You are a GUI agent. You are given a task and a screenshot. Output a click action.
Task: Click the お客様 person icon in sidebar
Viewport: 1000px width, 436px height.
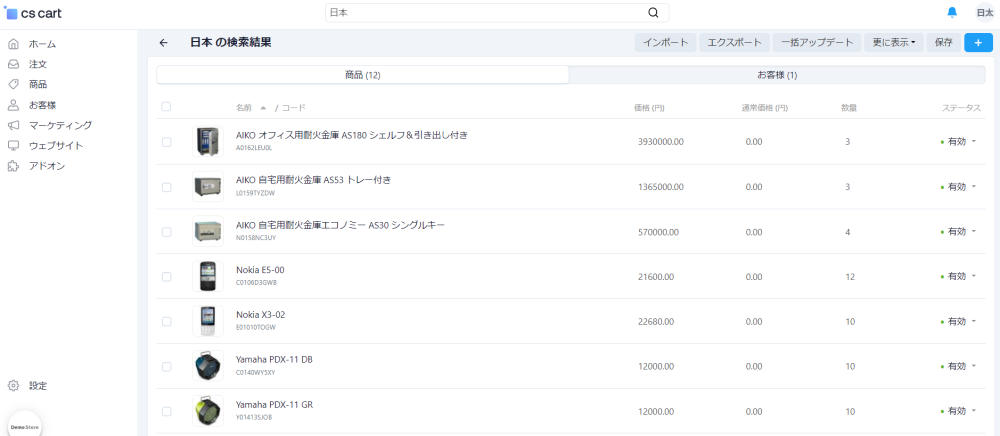[13, 105]
